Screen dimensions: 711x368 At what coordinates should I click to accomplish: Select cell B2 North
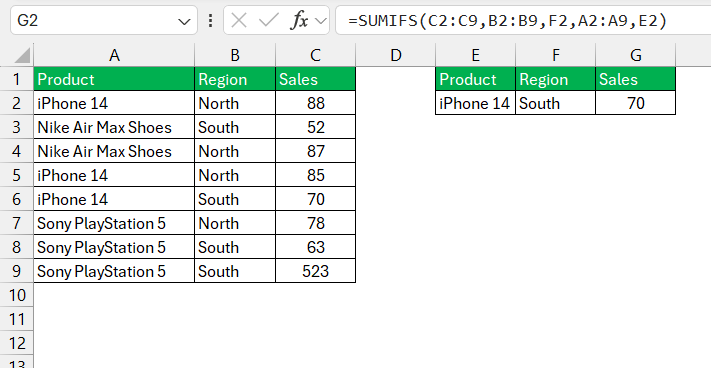(235, 103)
